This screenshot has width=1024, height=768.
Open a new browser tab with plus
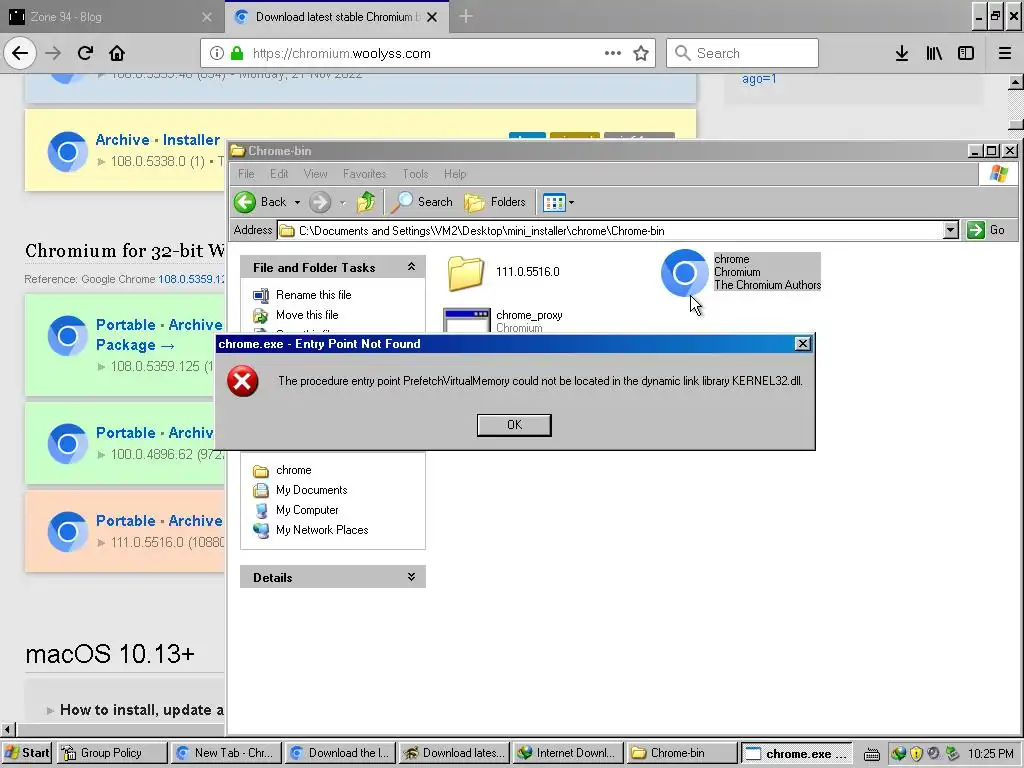tap(466, 17)
